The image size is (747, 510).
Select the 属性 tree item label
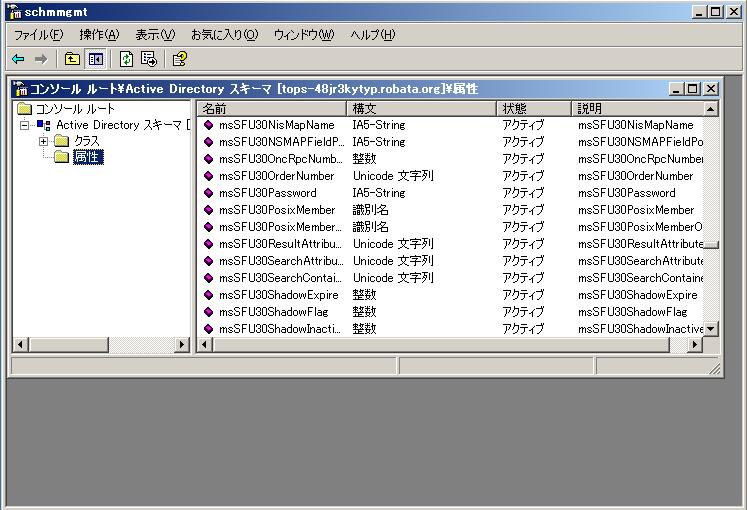click(x=88, y=157)
